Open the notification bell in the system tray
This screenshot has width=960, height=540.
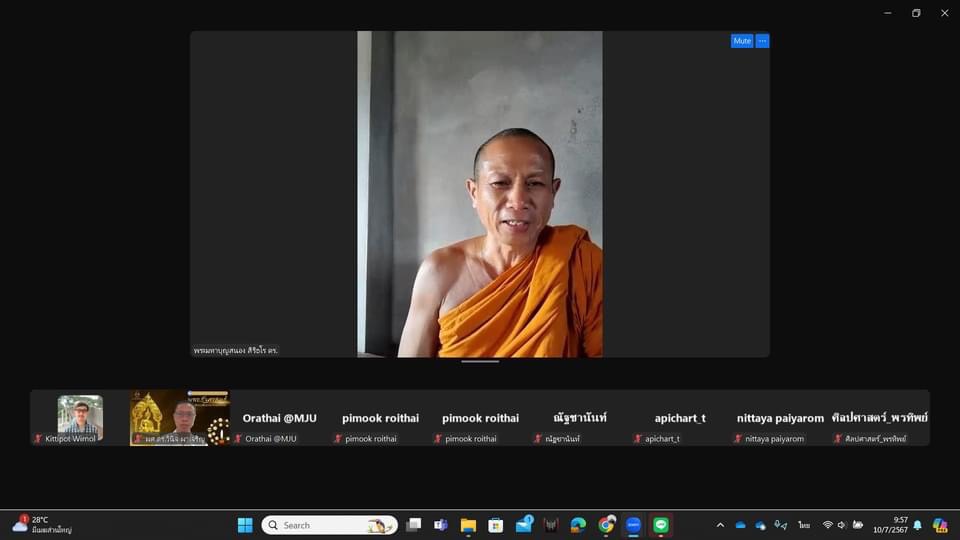pyautogui.click(x=917, y=525)
